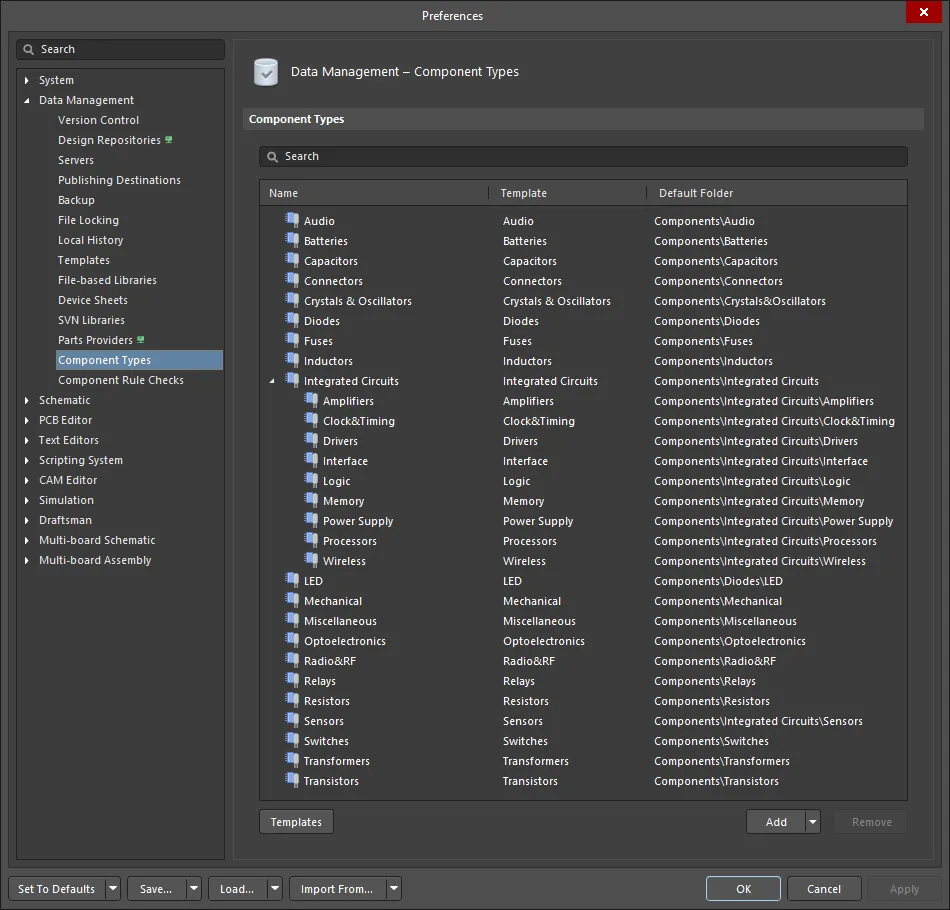Click the magnifier icon in Component Types search
The image size is (950, 910).
click(x=271, y=156)
